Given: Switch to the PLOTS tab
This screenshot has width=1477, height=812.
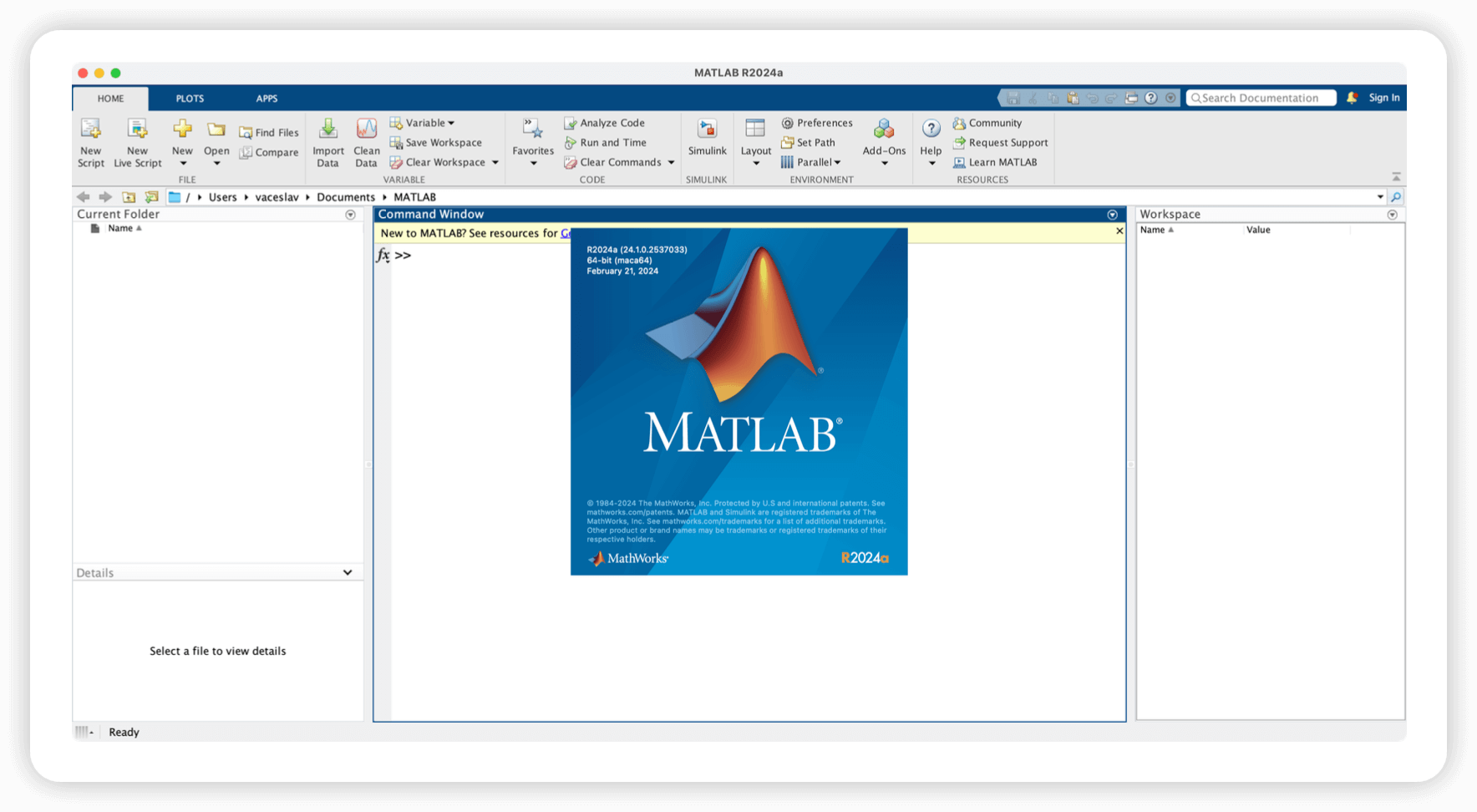Looking at the screenshot, I should (x=190, y=99).
